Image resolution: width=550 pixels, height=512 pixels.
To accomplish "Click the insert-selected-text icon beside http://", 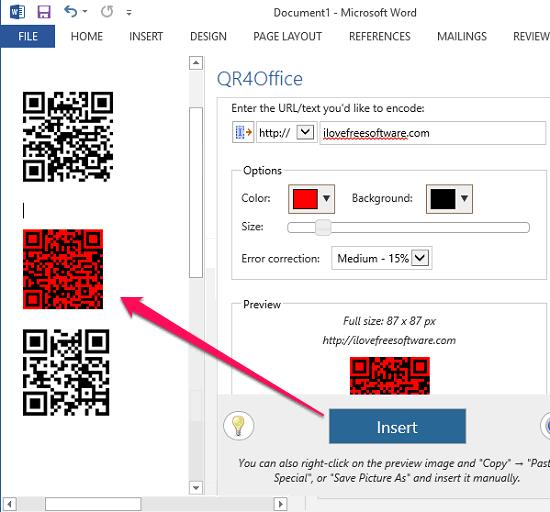I will [243, 132].
